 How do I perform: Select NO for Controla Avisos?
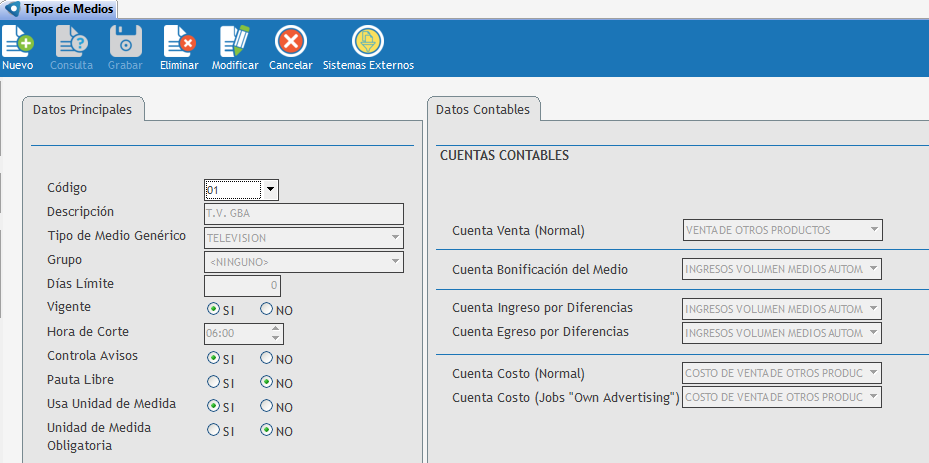pyautogui.click(x=267, y=358)
